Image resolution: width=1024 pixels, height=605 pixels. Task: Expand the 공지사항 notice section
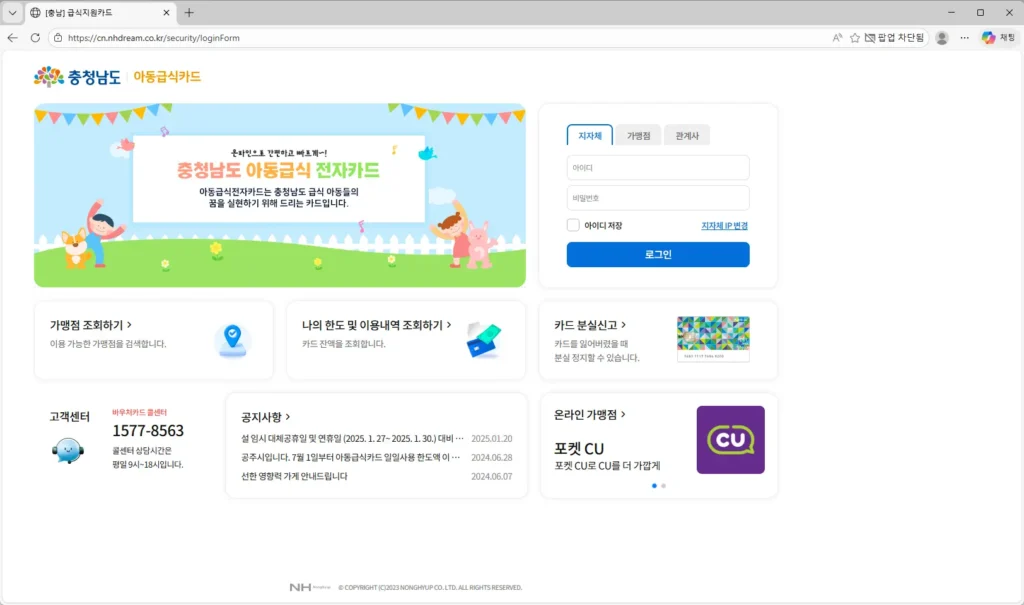pos(265,417)
